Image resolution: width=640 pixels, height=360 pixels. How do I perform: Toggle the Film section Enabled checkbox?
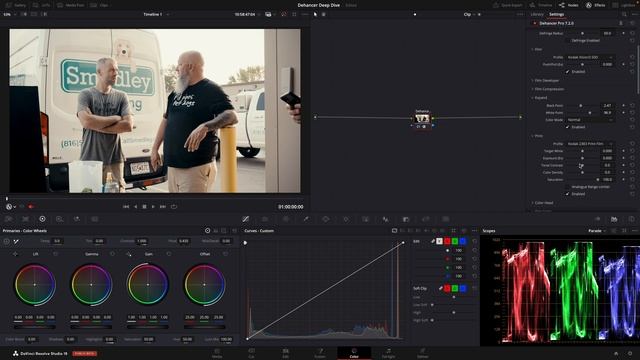click(567, 71)
